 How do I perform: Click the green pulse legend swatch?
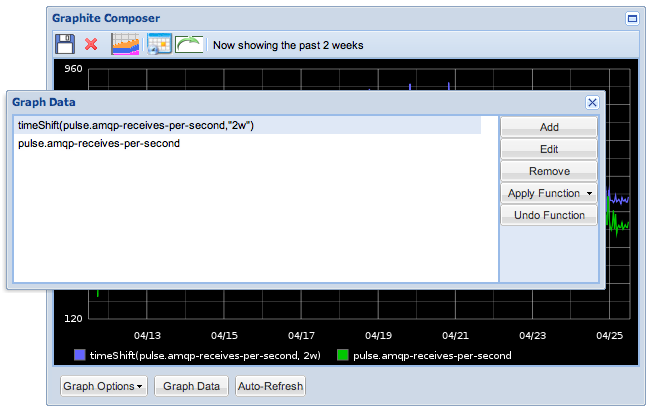[343, 355]
